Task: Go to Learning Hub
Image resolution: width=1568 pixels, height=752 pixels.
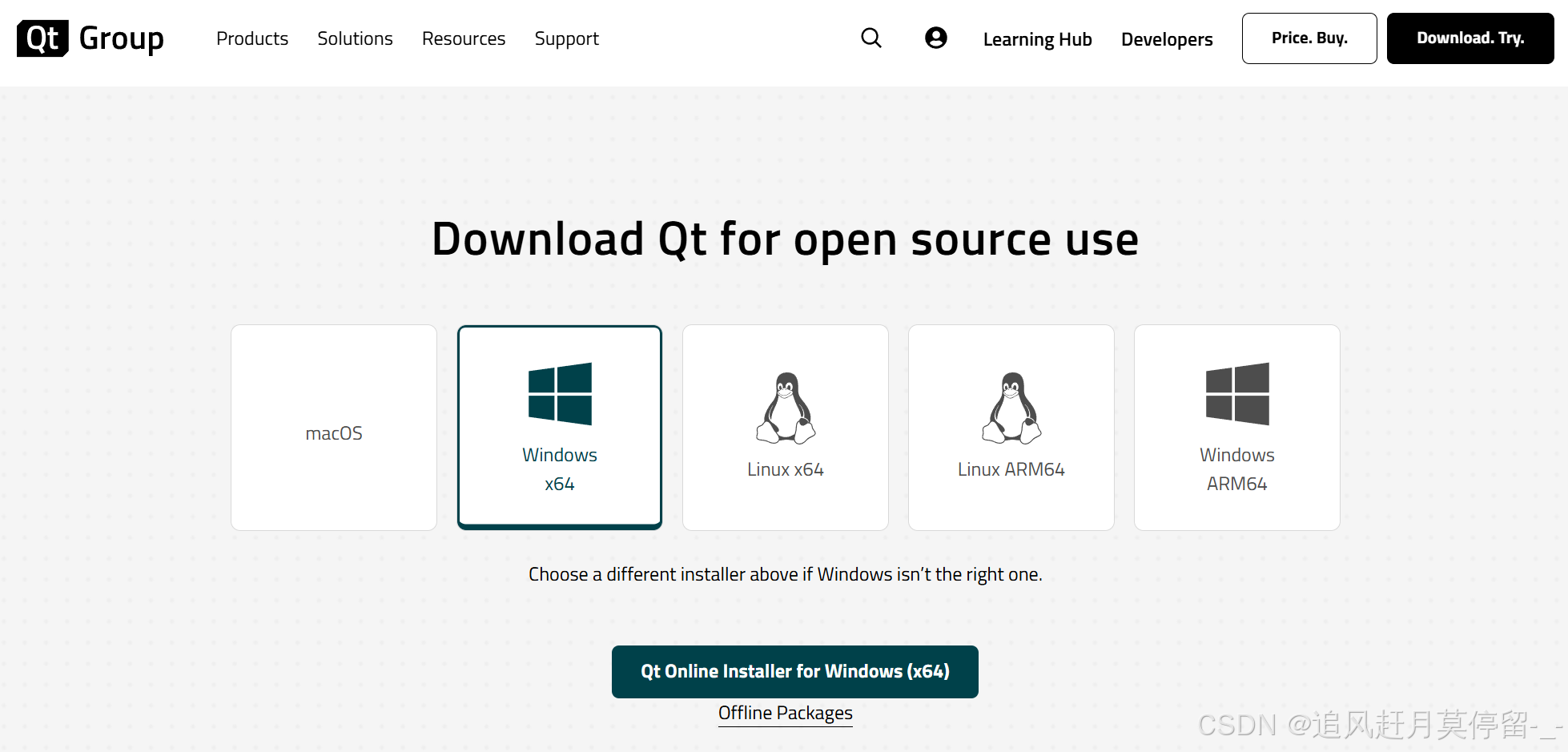Action: click(1038, 39)
